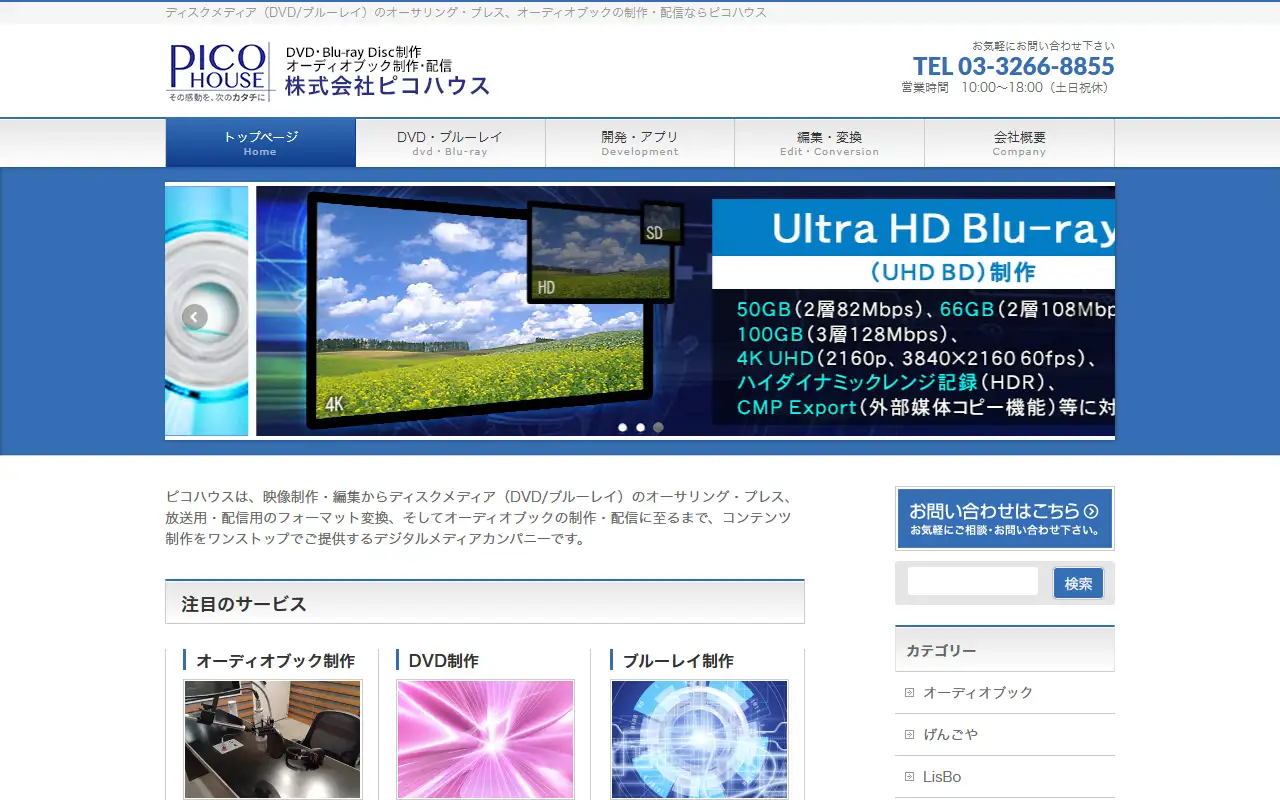Open the 編集・変換 Edit Conversion tab

tap(829, 143)
